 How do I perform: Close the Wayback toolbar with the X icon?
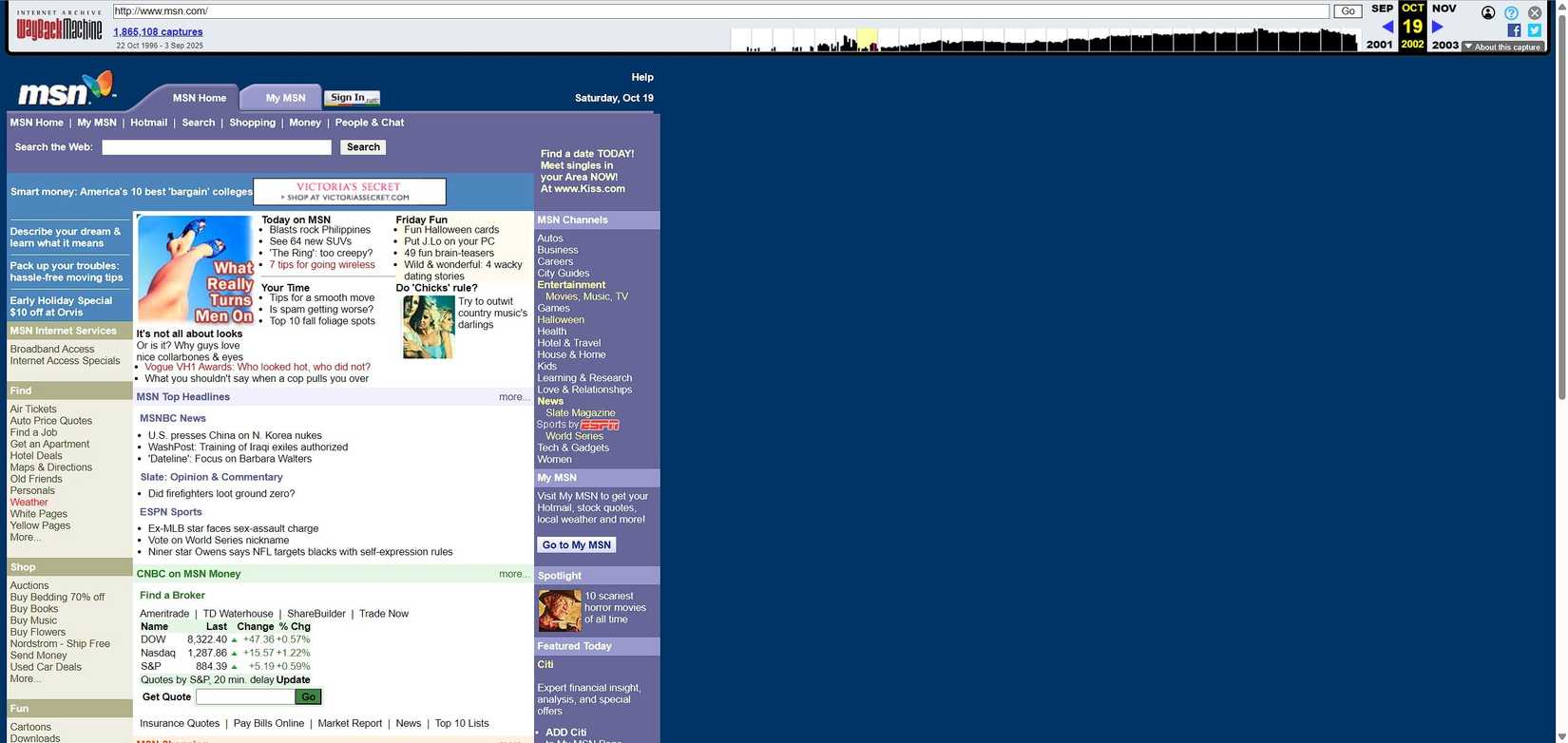click(x=1535, y=12)
